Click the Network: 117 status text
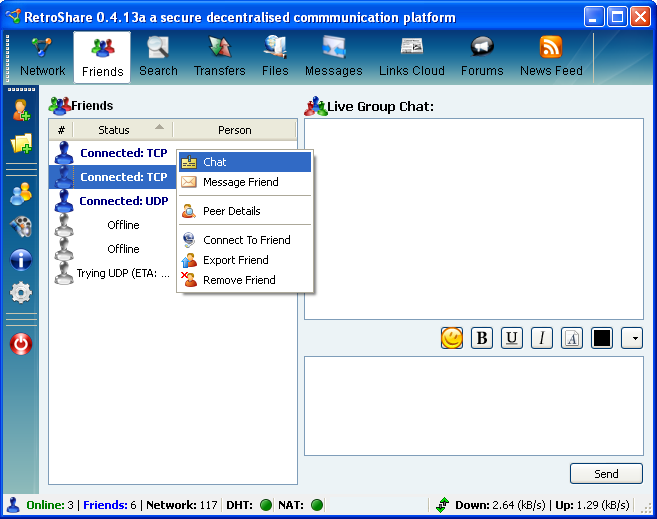This screenshot has height=519, width=657. click(182, 505)
